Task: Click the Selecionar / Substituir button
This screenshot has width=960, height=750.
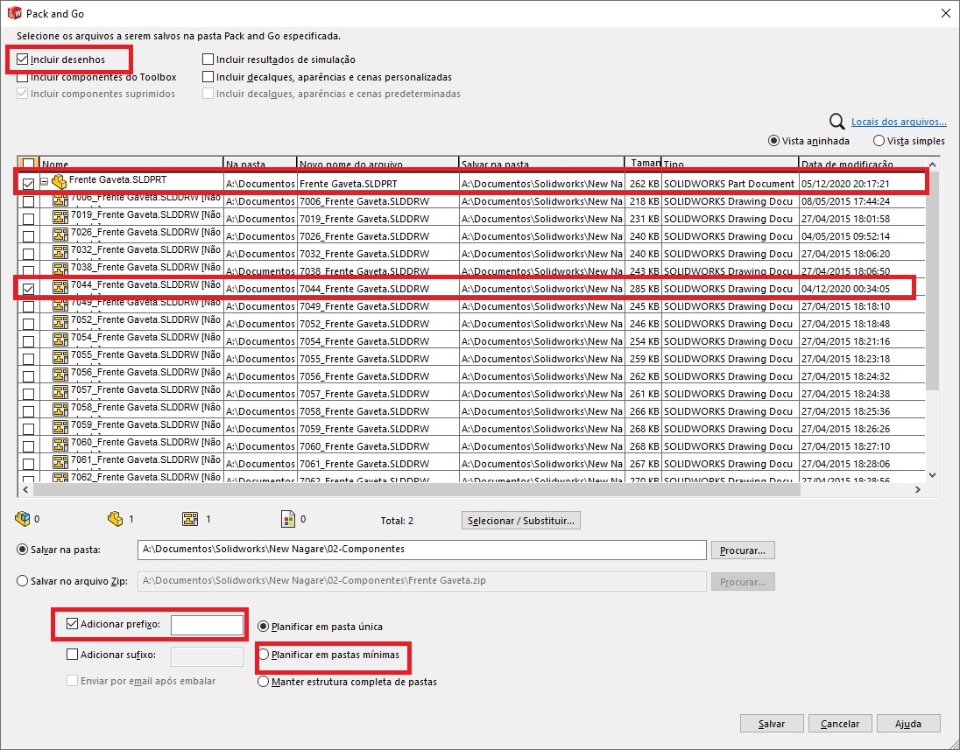Action: coord(521,520)
